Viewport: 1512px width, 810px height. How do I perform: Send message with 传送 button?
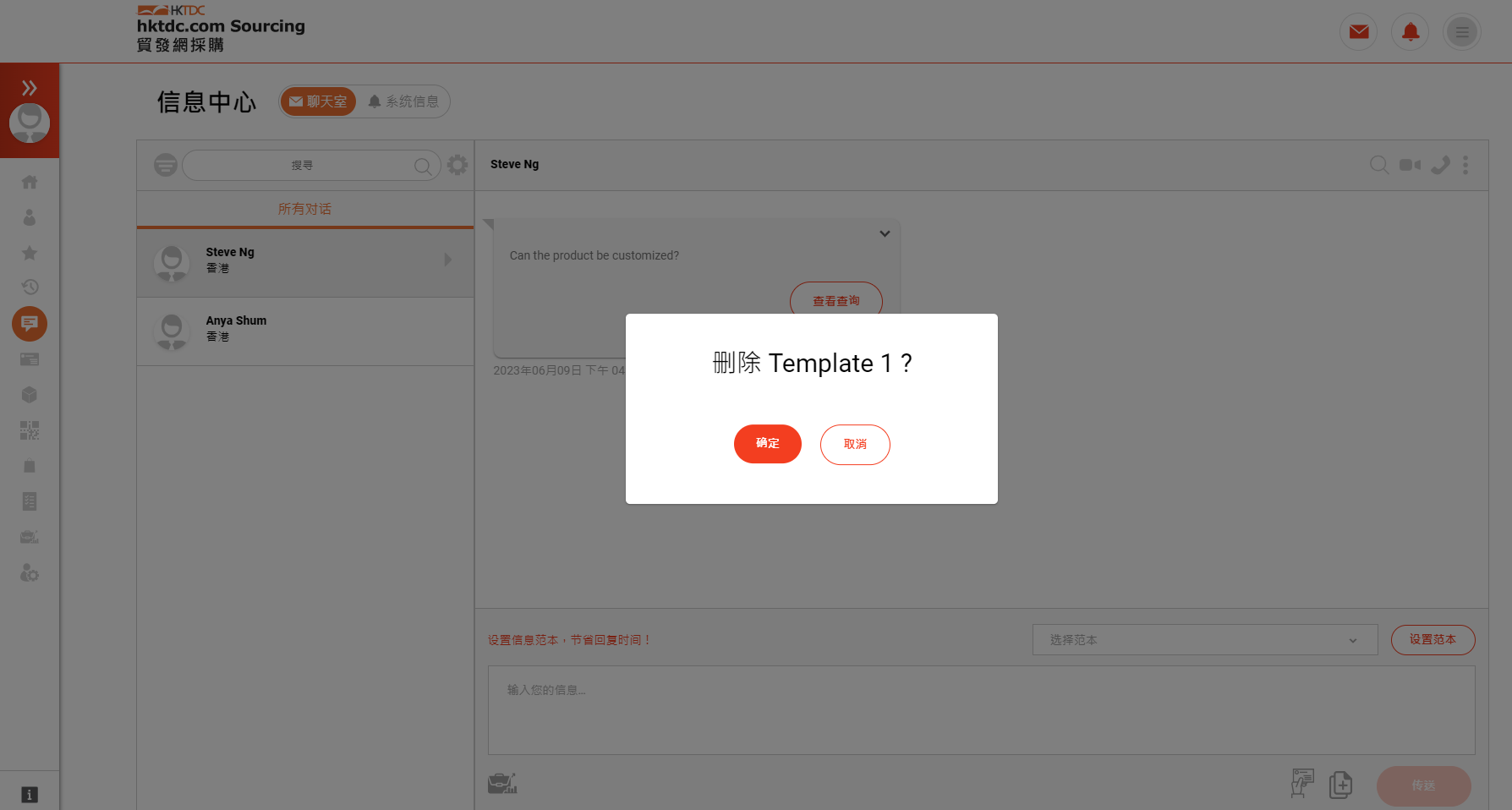tap(1423, 785)
